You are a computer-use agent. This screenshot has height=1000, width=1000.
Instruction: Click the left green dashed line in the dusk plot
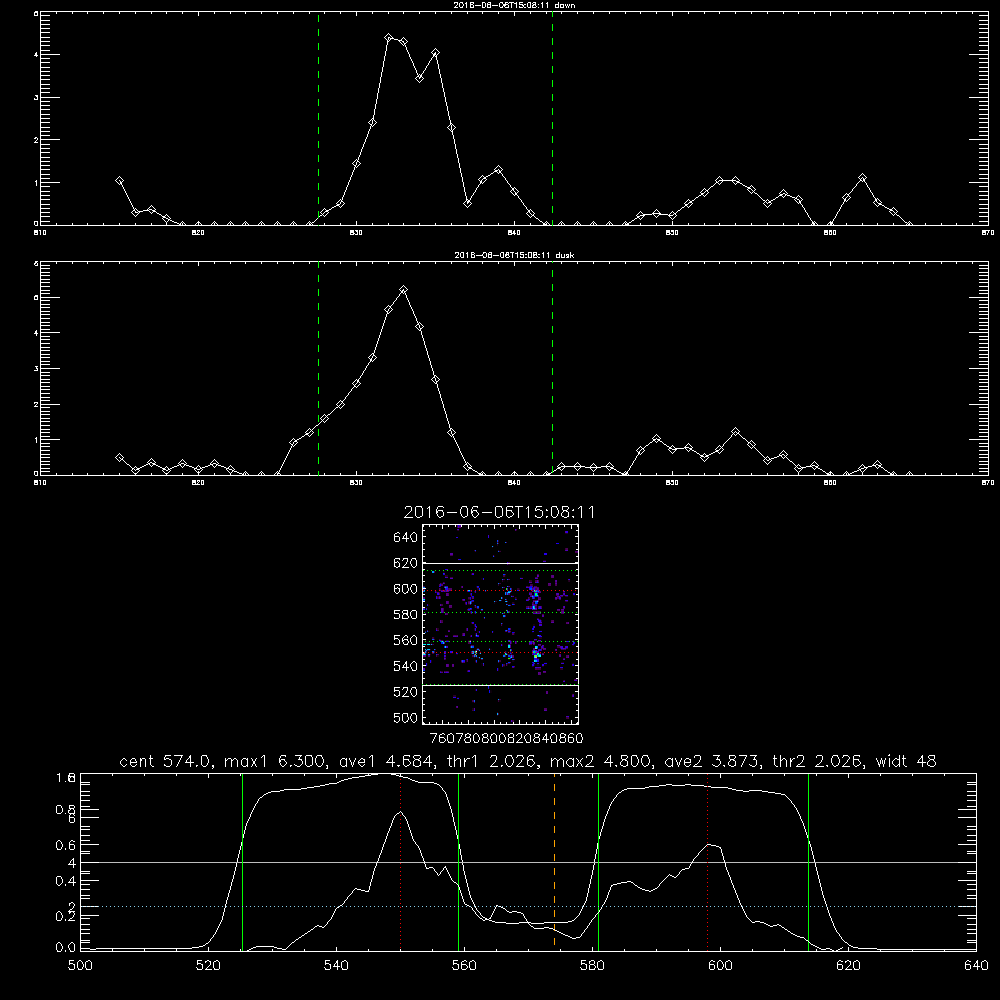pos(318,368)
